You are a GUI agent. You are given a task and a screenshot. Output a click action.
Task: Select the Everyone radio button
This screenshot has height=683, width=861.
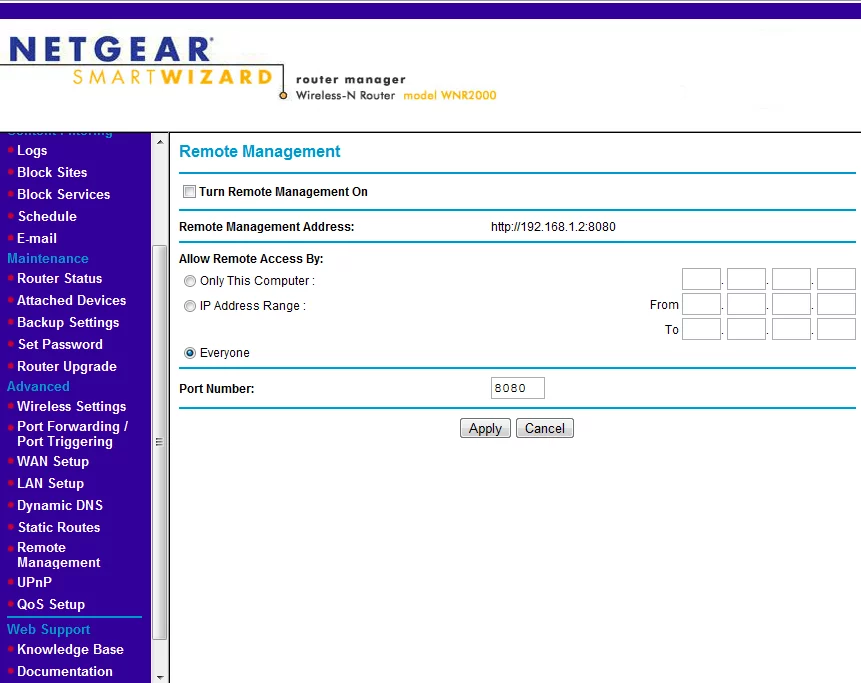click(190, 353)
